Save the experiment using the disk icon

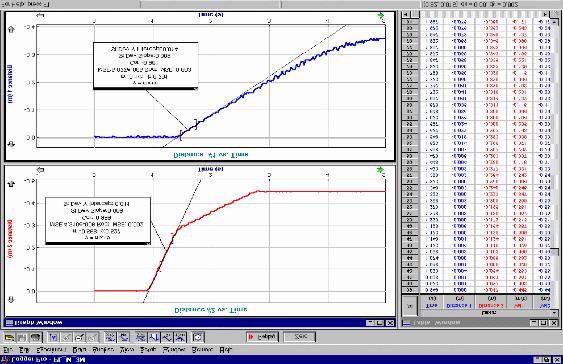(x=22, y=337)
